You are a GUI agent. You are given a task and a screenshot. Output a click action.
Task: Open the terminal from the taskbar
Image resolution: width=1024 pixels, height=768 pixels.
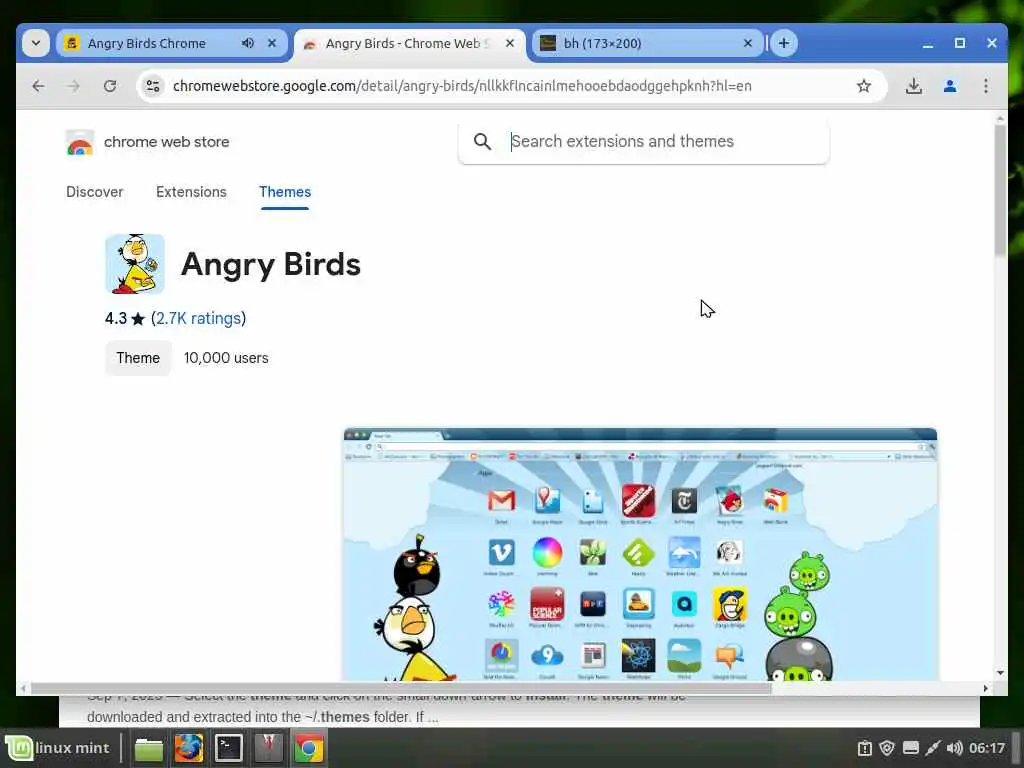[229, 748]
